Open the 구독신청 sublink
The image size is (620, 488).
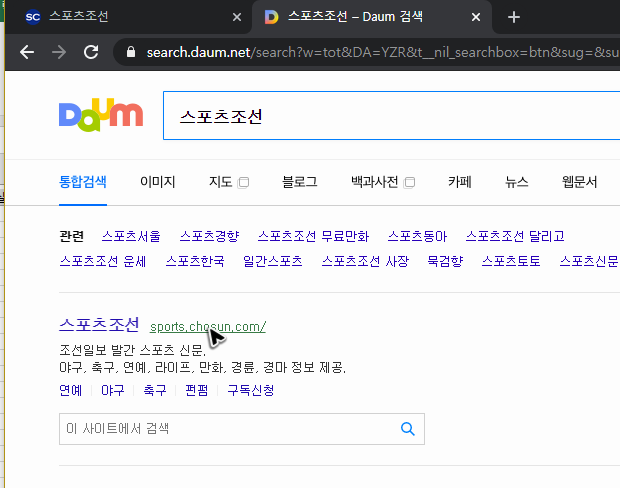250,390
